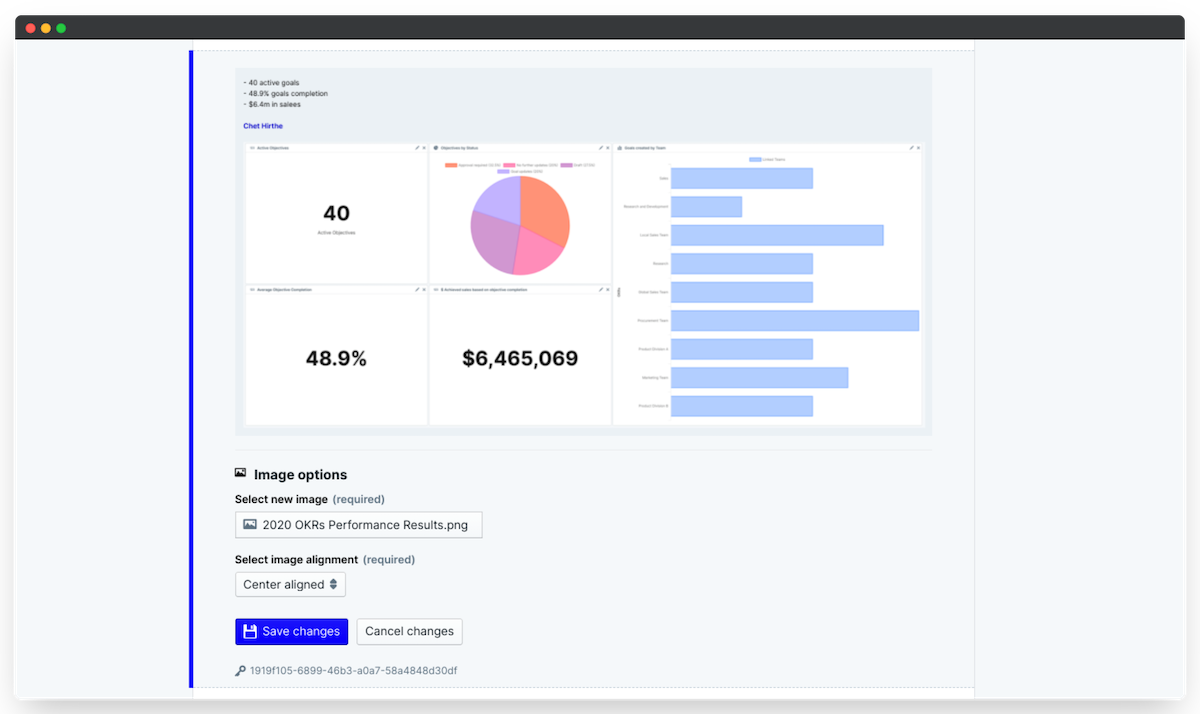
Task: Click the red close window button
Action: pos(31,28)
